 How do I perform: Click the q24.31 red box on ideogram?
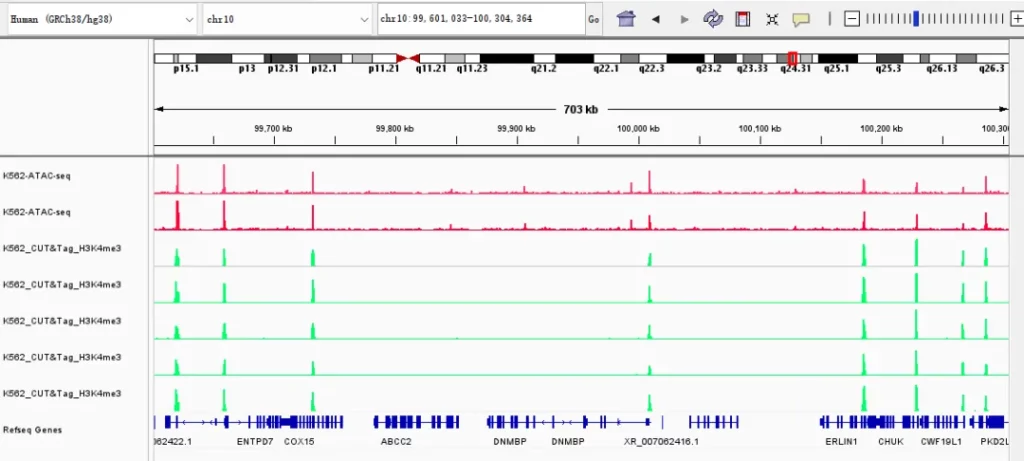[x=793, y=59]
